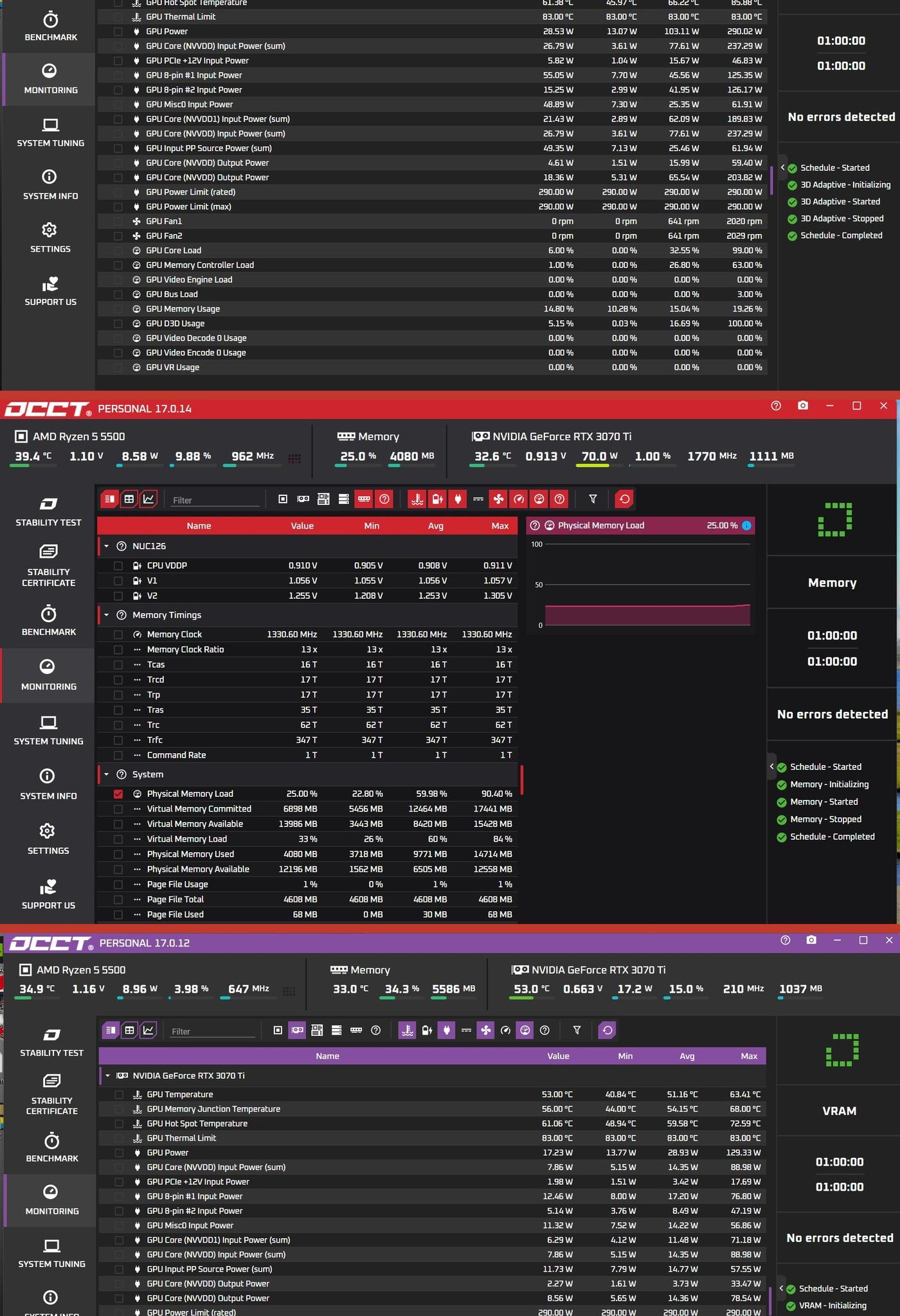Collapse the 3D Adaptive log panel chevron
900x1316 pixels.
coord(782,168)
